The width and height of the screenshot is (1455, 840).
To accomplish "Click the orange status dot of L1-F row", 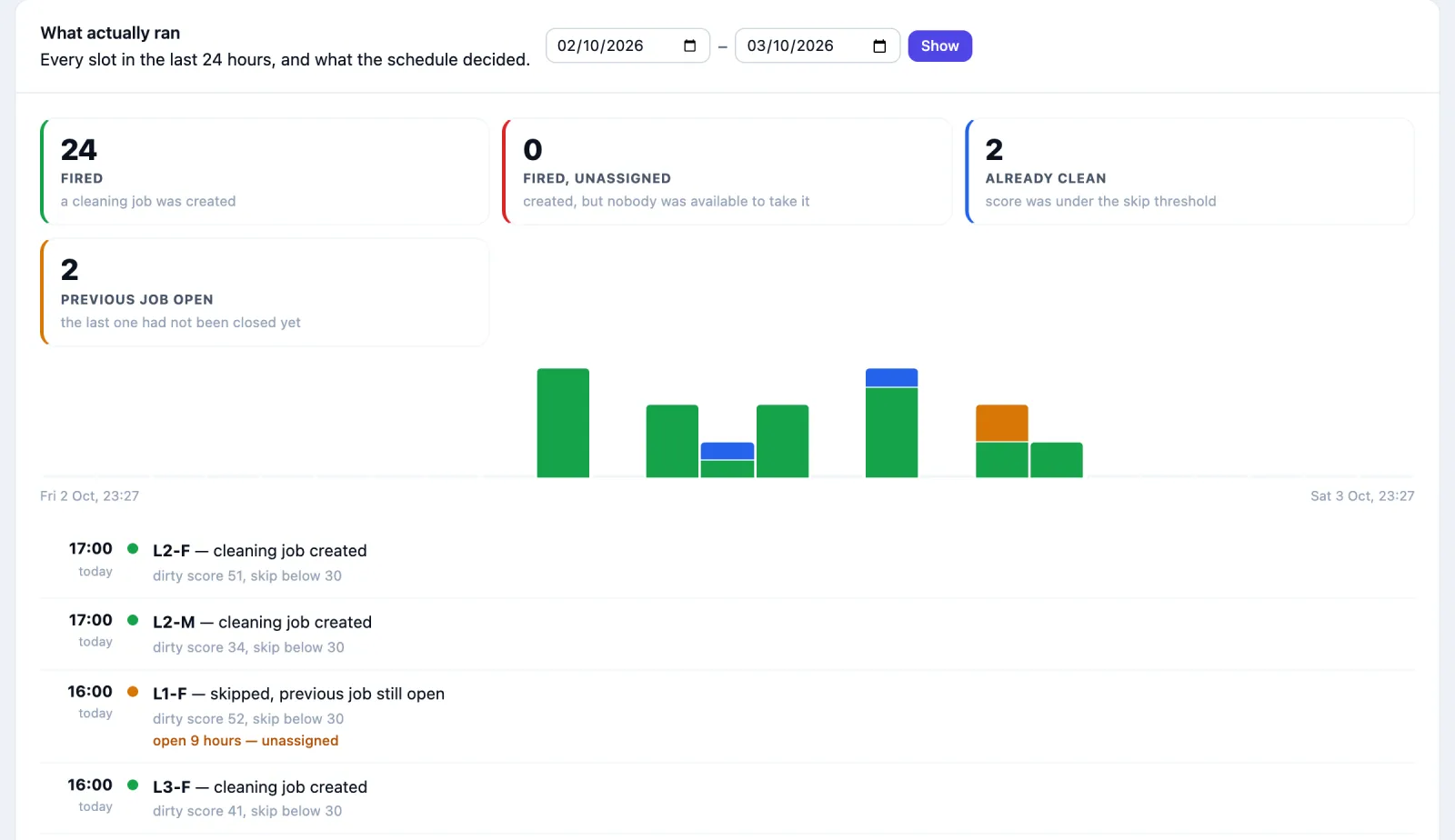I will pyautogui.click(x=133, y=692).
